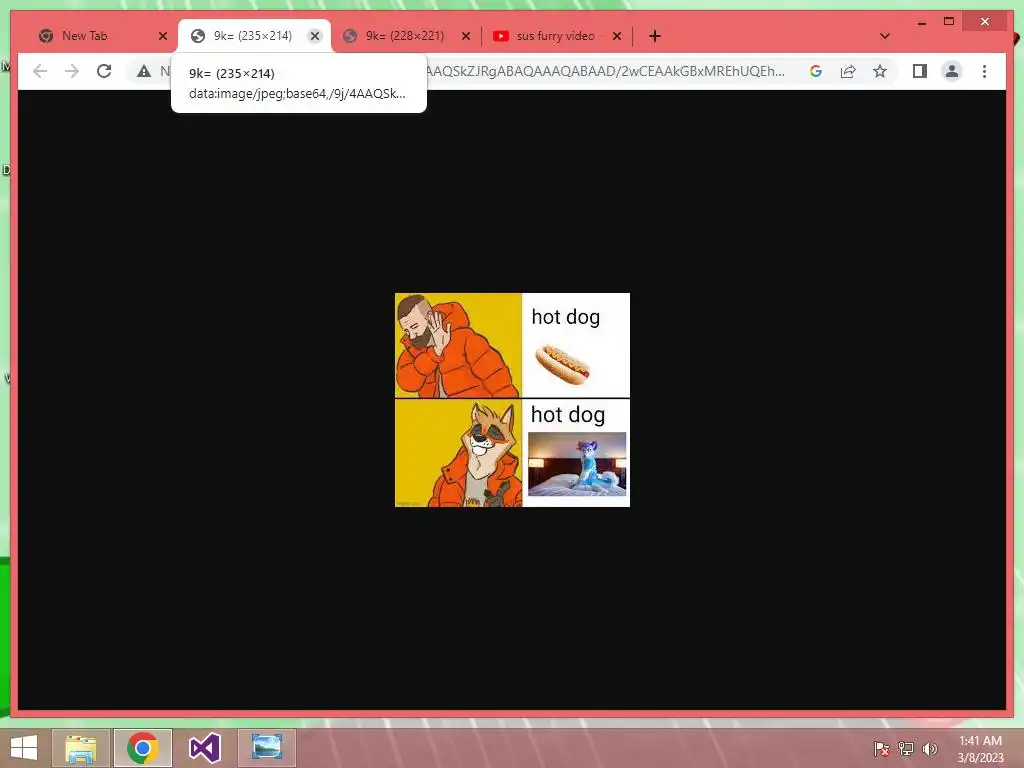Go back to previous page
Image resolution: width=1024 pixels, height=768 pixels.
point(40,71)
